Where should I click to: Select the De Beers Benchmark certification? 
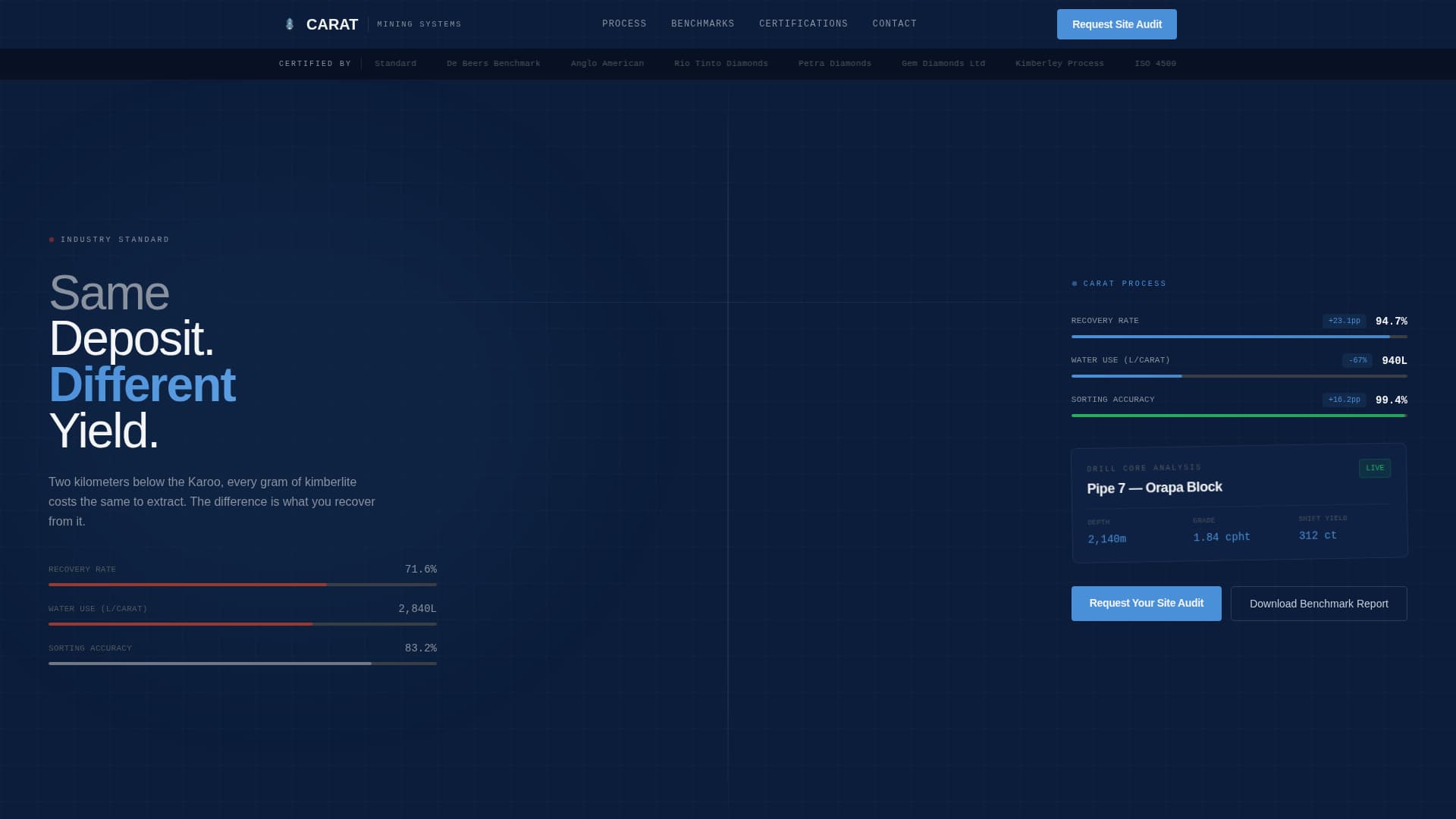tap(493, 64)
